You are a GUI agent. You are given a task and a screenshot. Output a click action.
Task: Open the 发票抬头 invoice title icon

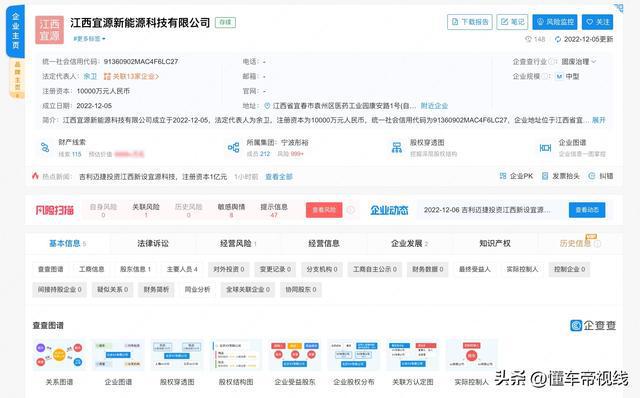pyautogui.click(x=544, y=176)
